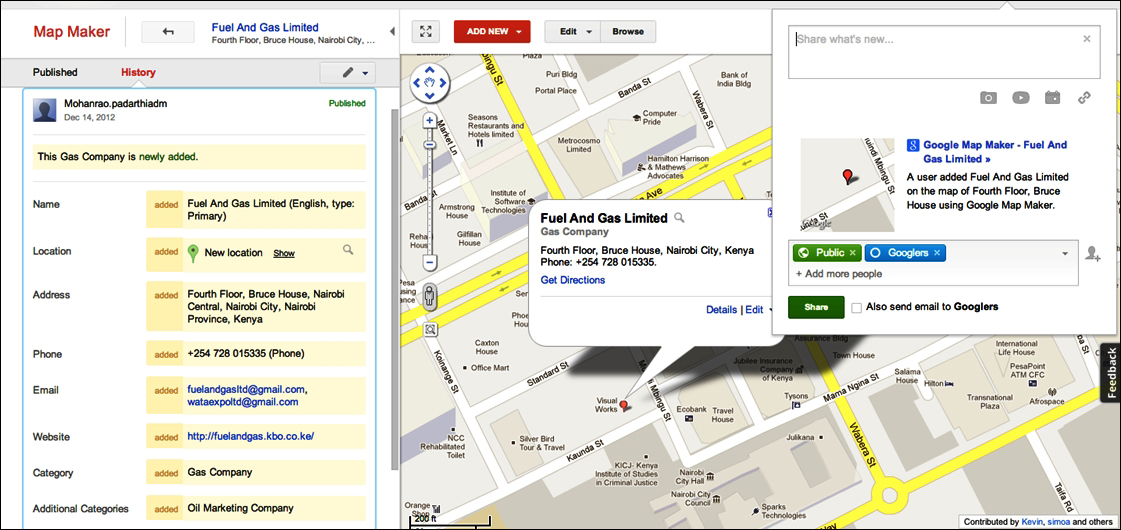
Task: Enable 'Also send email to Googlers' checkbox
Action: click(x=857, y=307)
